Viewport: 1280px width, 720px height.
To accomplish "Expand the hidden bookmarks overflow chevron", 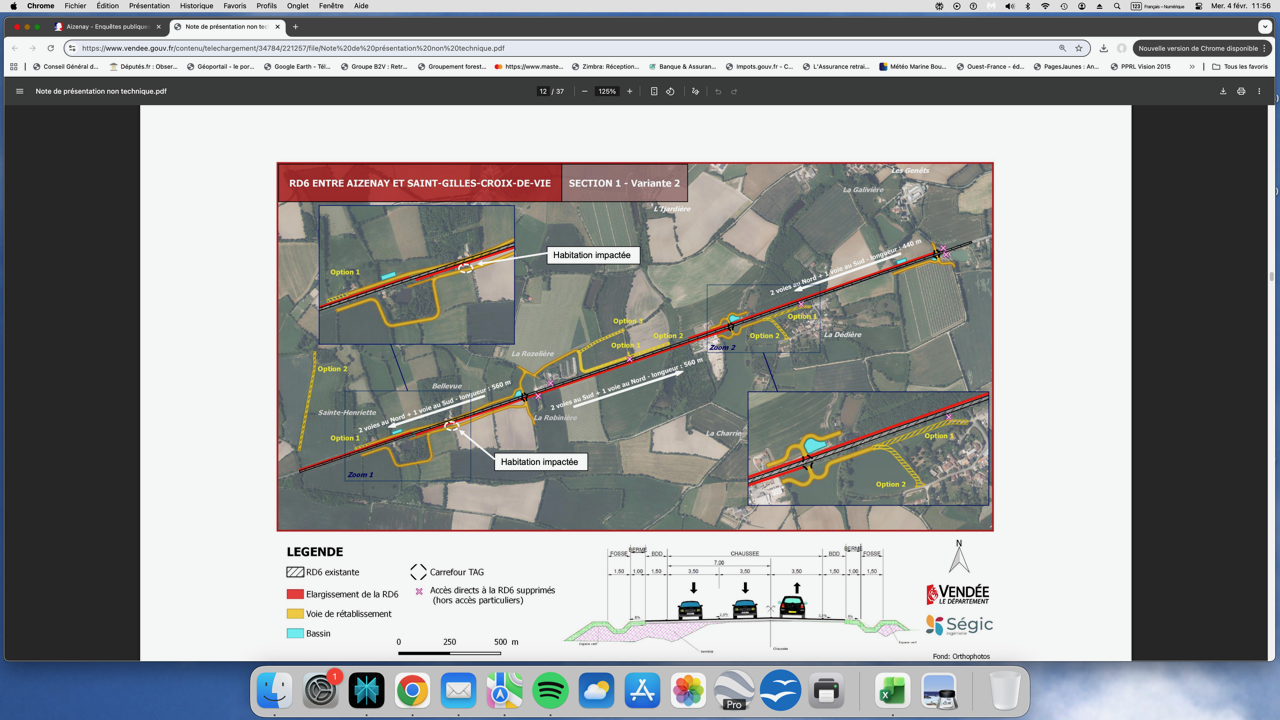I will pos(1192,67).
